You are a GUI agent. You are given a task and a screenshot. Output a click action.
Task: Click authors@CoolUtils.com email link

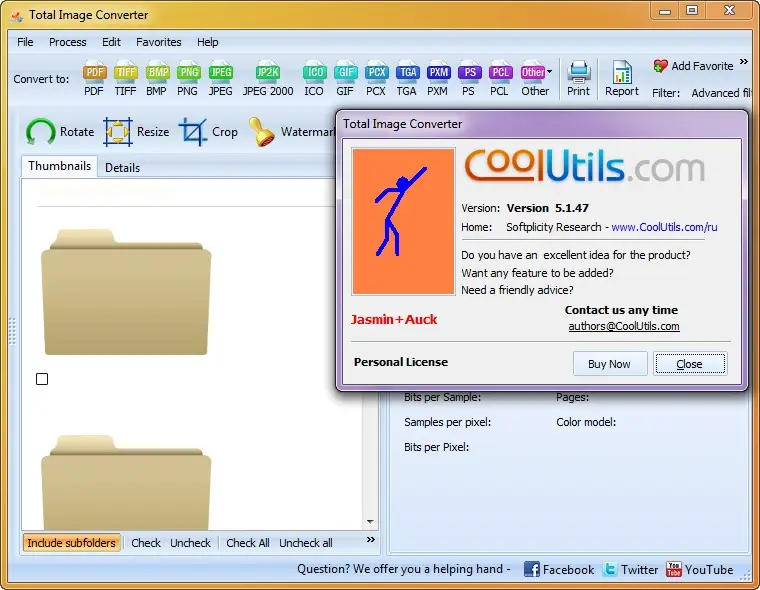click(624, 326)
